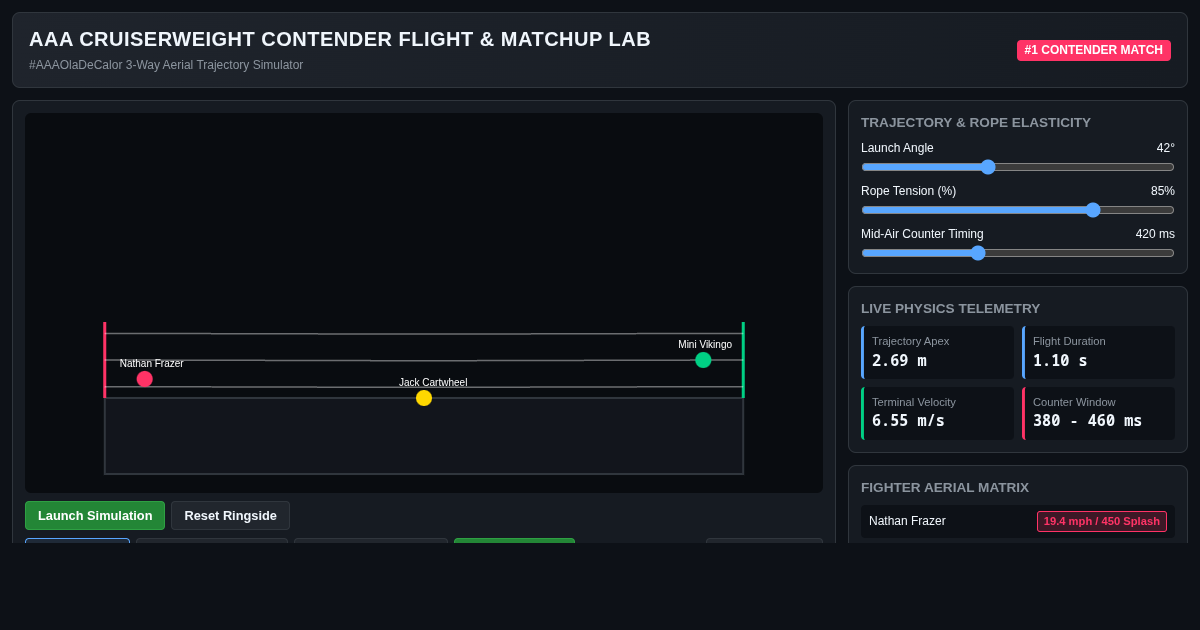Adjust the Launch Angle slider
The image size is (1200, 630).
tap(1018, 167)
